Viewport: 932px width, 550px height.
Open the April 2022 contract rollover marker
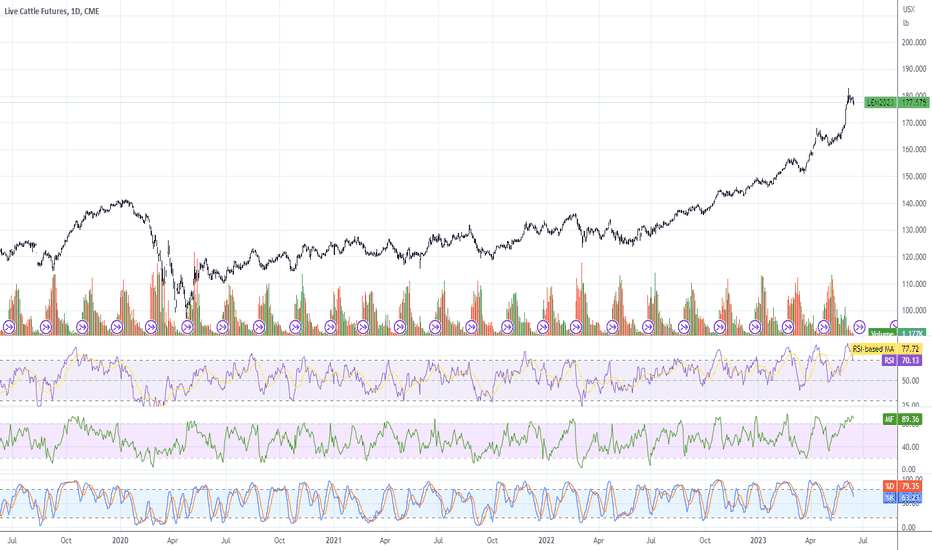(x=612, y=326)
